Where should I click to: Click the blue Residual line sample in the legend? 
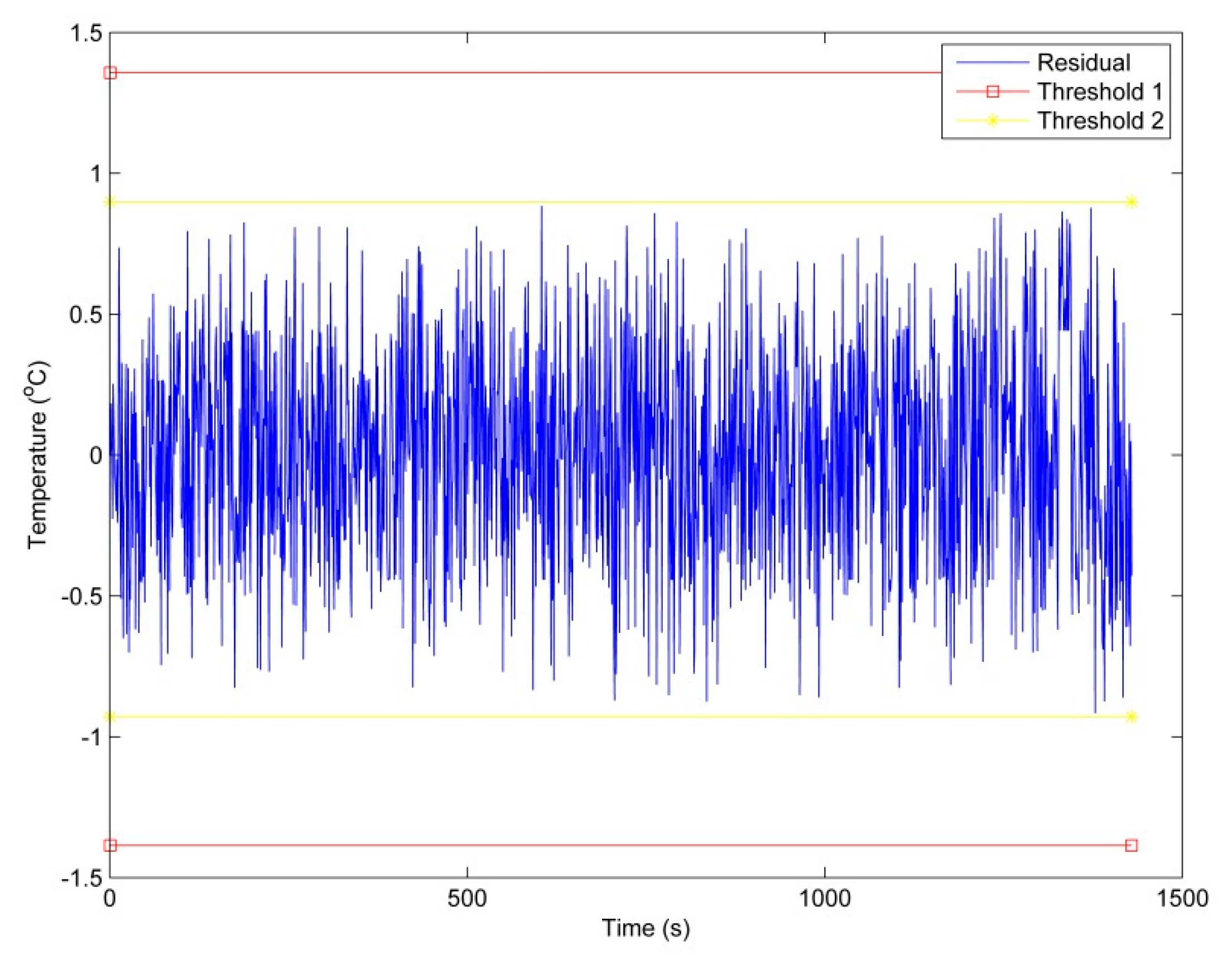click(993, 62)
